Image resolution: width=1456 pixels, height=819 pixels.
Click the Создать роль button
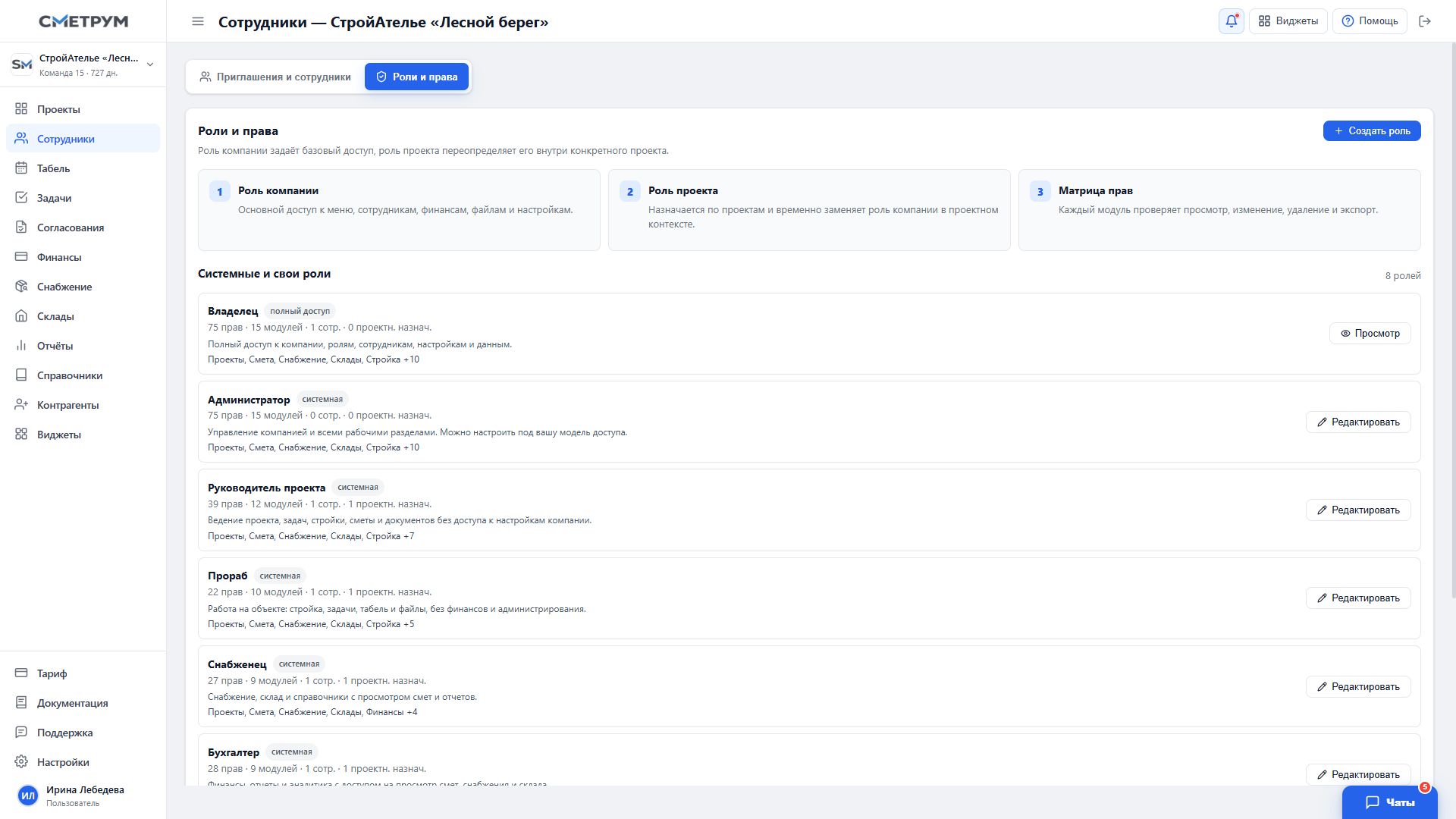[1372, 131]
